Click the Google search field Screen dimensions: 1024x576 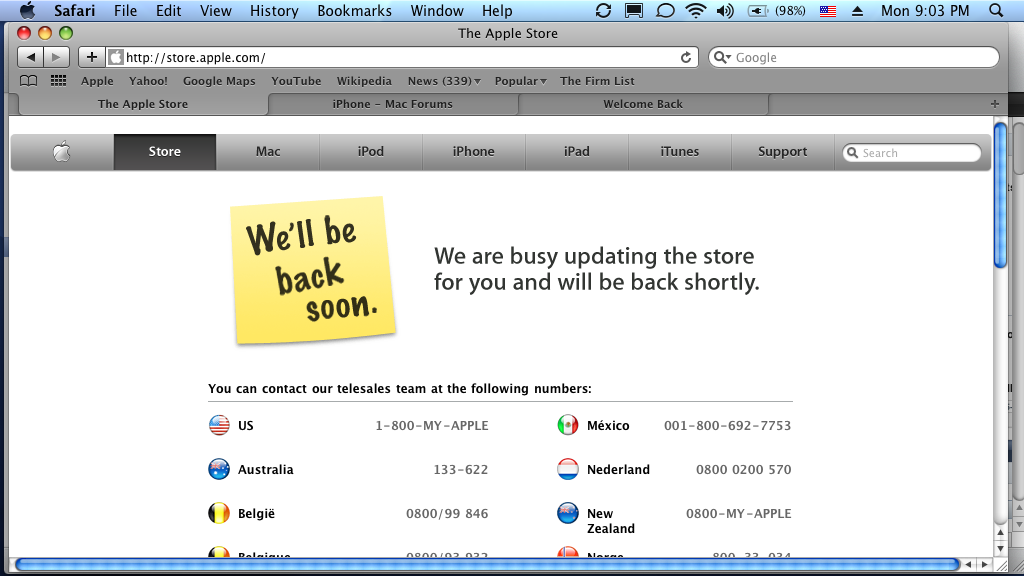(854, 57)
